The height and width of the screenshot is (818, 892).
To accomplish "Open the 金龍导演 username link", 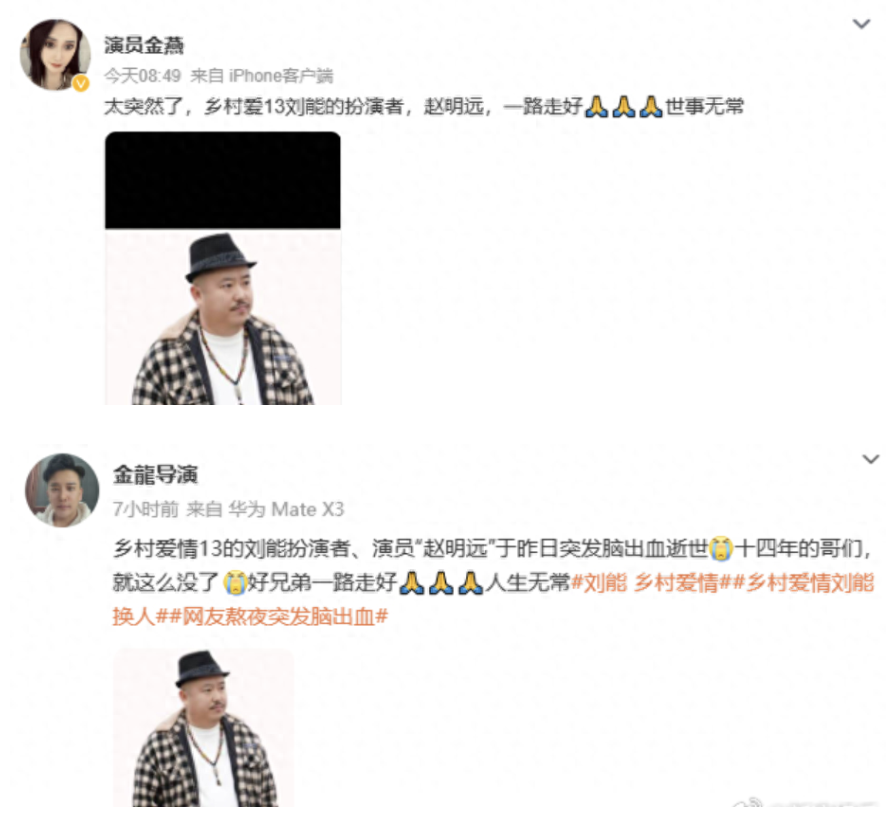I will pyautogui.click(x=155, y=474).
